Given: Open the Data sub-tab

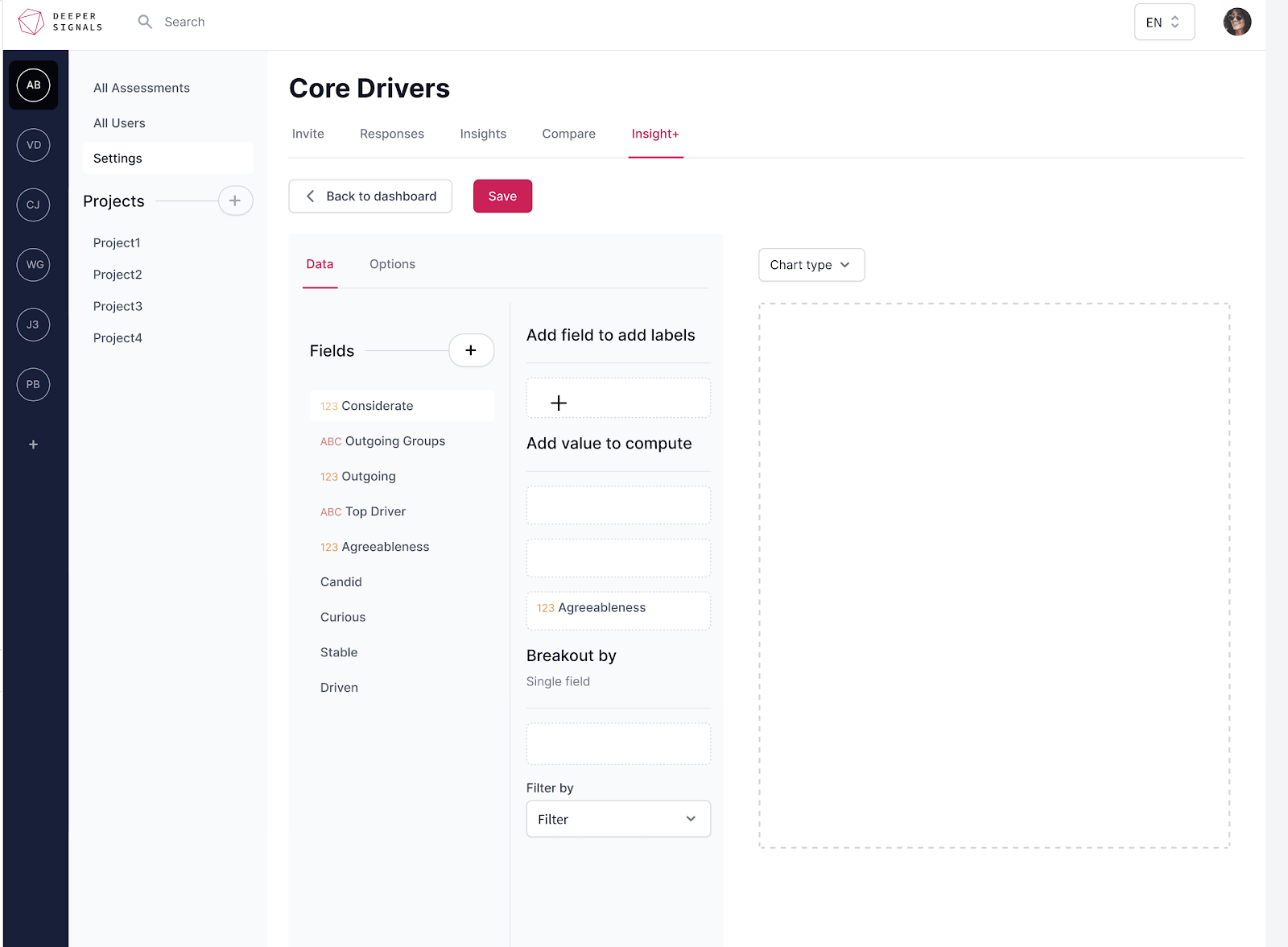Looking at the screenshot, I should pyautogui.click(x=320, y=264).
